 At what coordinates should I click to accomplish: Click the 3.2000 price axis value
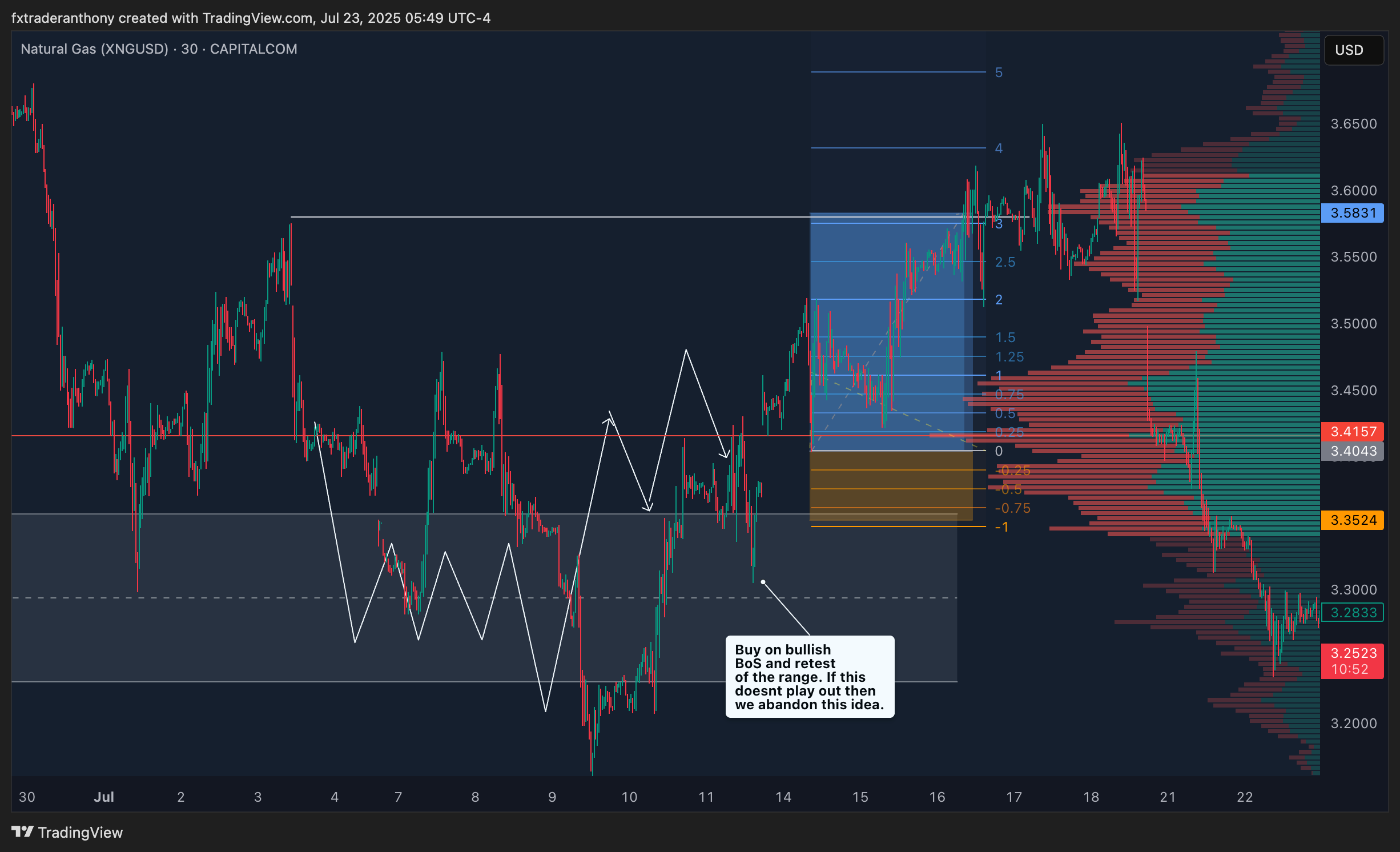pyautogui.click(x=1354, y=724)
